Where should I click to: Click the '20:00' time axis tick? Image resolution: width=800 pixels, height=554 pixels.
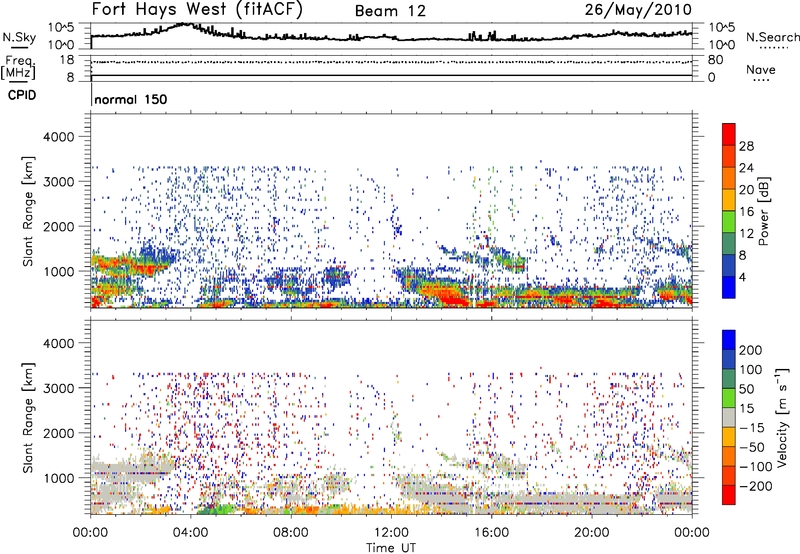591,533
